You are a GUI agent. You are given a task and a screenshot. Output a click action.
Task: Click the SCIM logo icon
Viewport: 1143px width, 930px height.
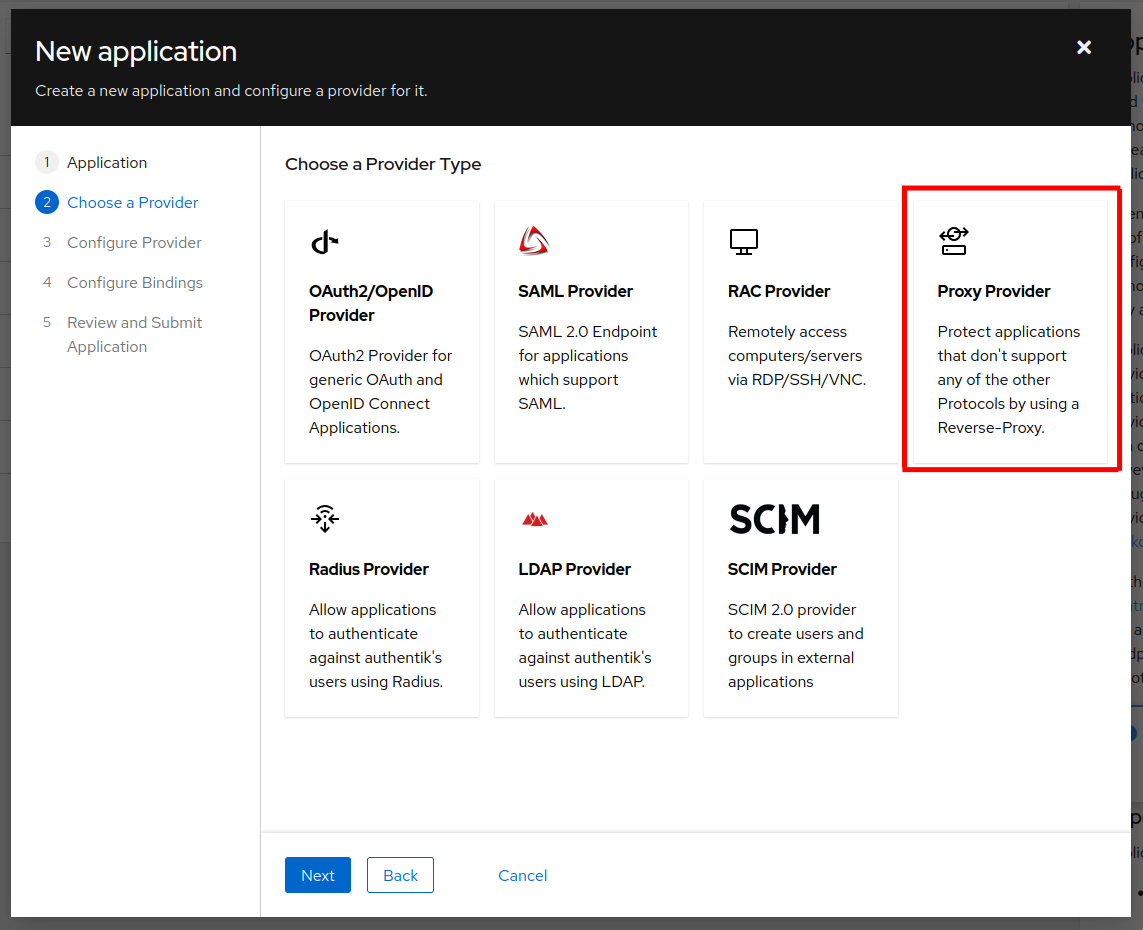tap(774, 519)
